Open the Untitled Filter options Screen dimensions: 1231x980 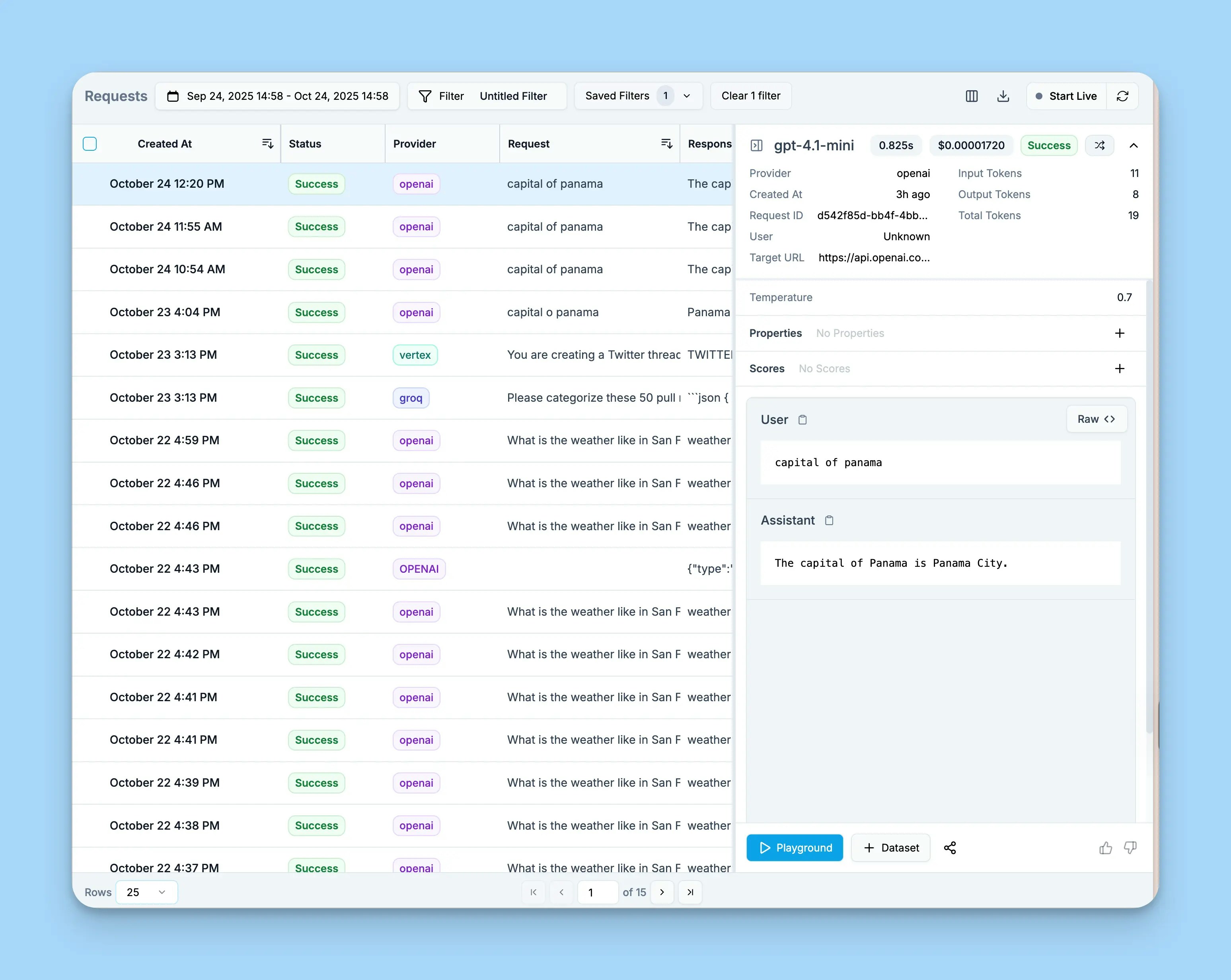[x=513, y=96]
